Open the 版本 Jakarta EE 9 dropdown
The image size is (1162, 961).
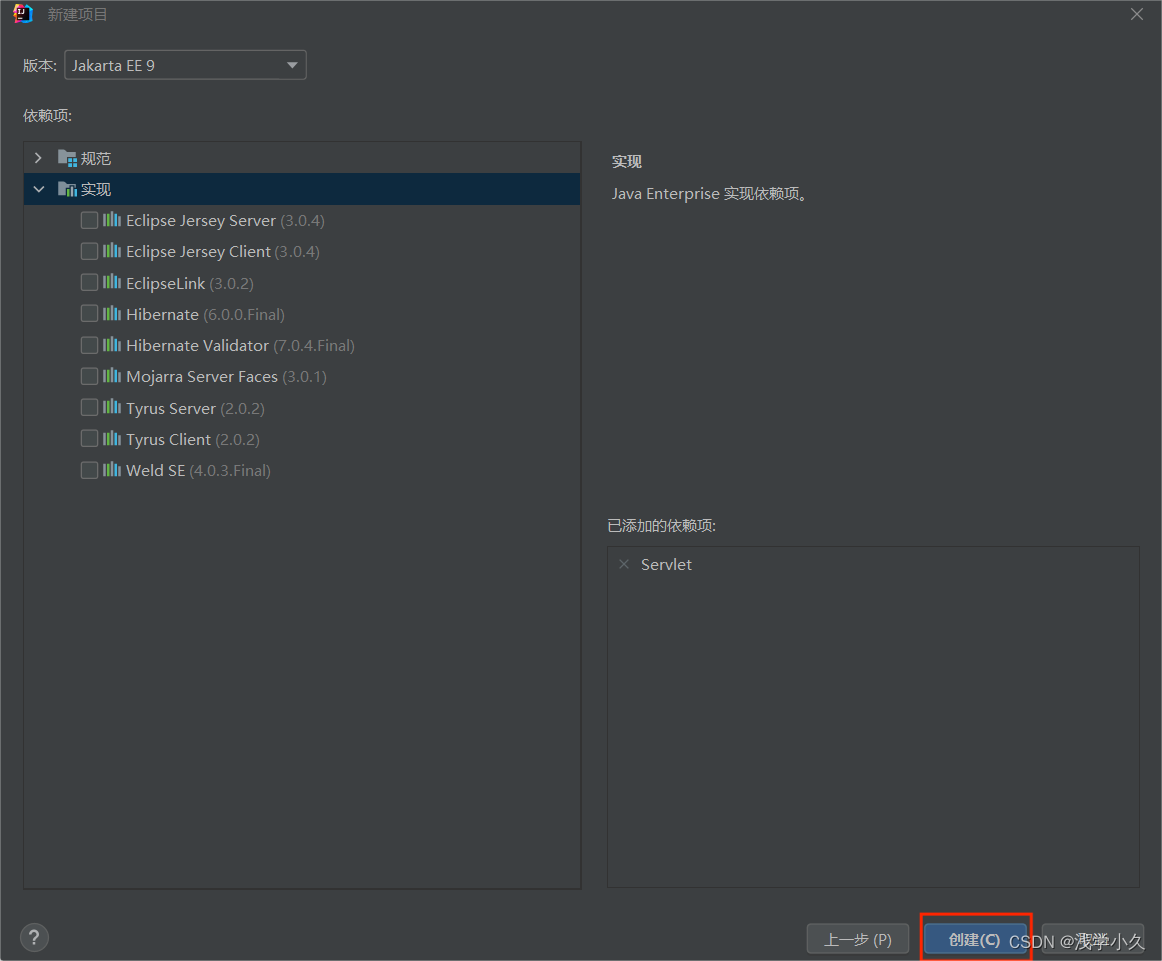[185, 65]
